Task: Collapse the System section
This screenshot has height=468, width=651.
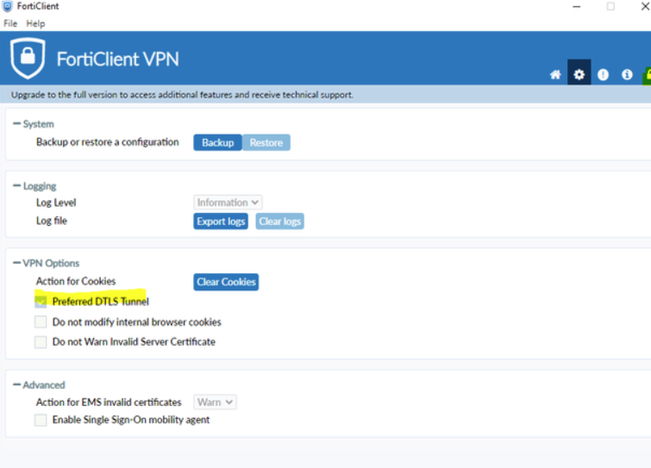Action: [x=17, y=123]
